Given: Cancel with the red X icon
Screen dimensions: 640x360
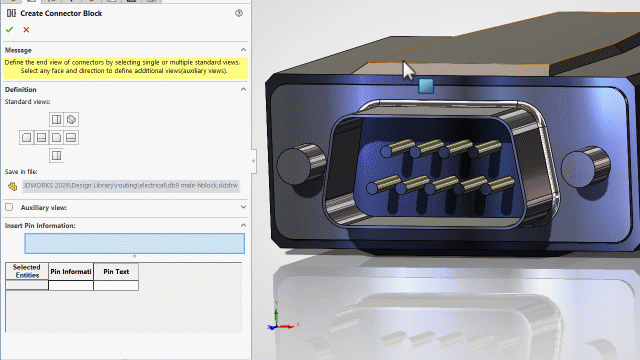Looking at the screenshot, I should 26,30.
